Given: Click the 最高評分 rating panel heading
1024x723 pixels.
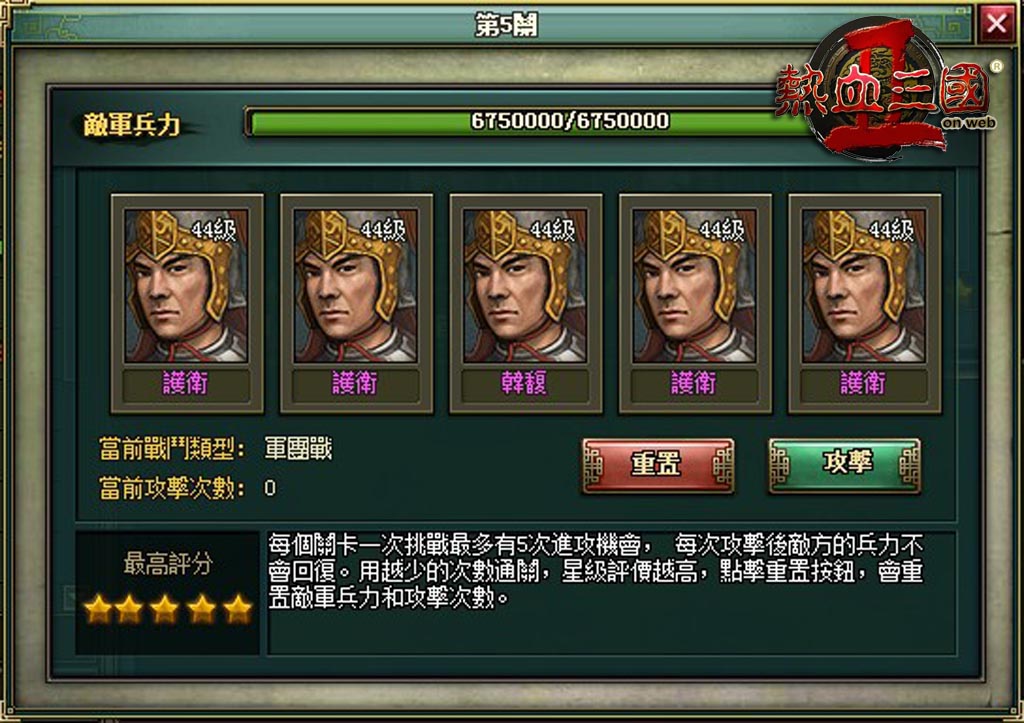Looking at the screenshot, I should (x=168, y=563).
